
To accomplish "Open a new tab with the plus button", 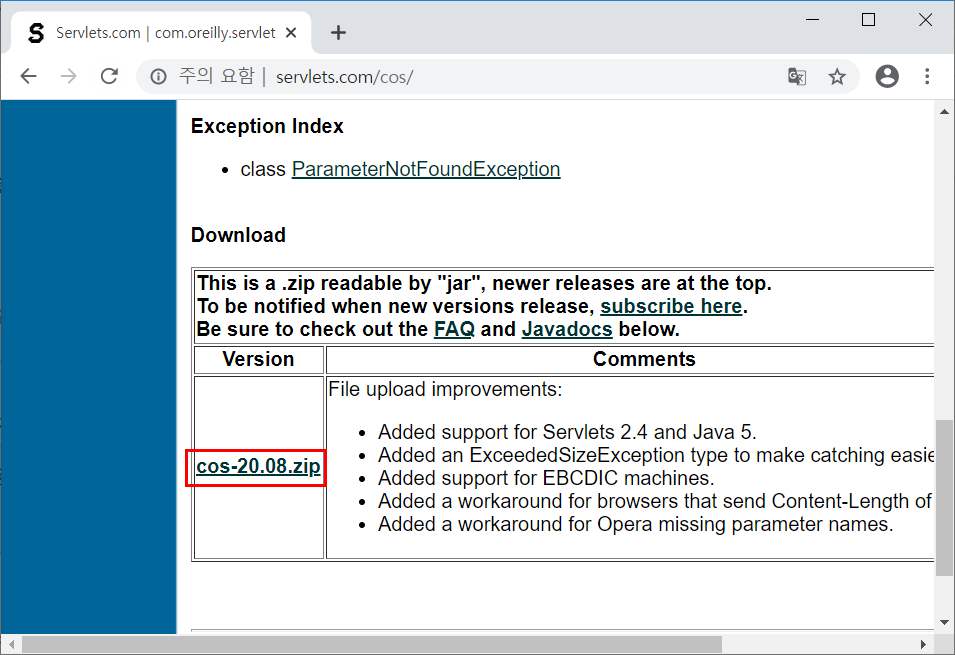I will point(338,32).
